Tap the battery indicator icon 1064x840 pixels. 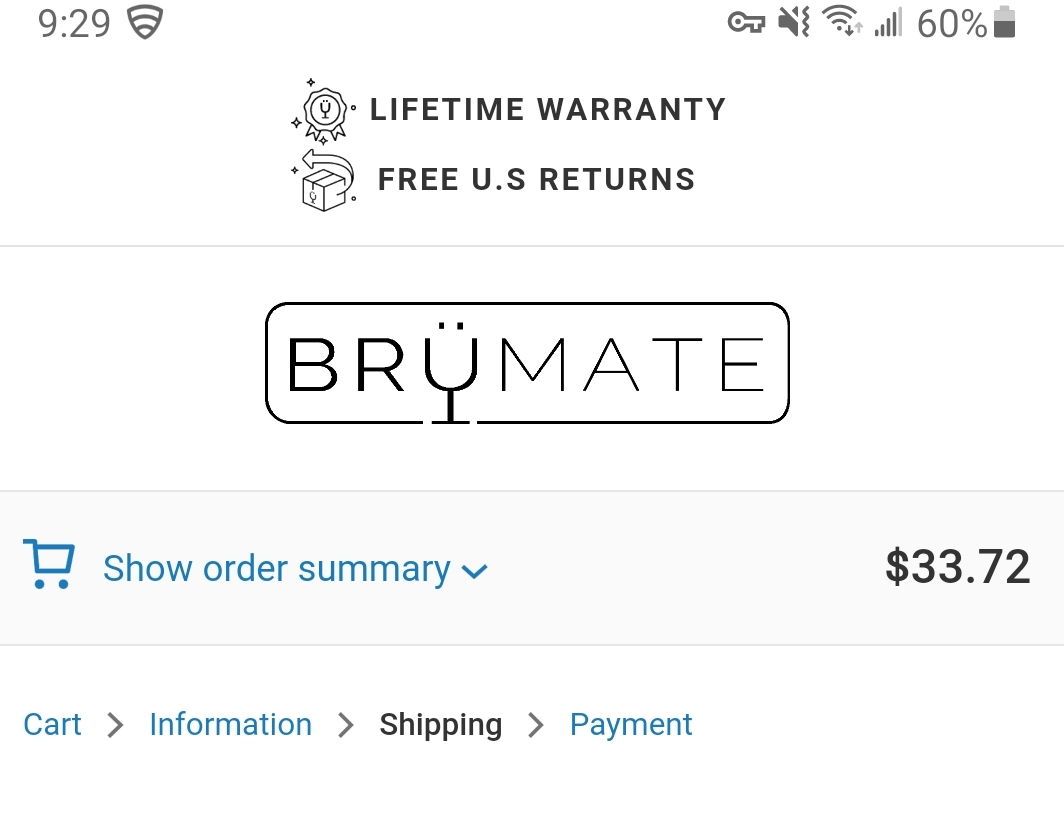pyautogui.click(x=1004, y=22)
